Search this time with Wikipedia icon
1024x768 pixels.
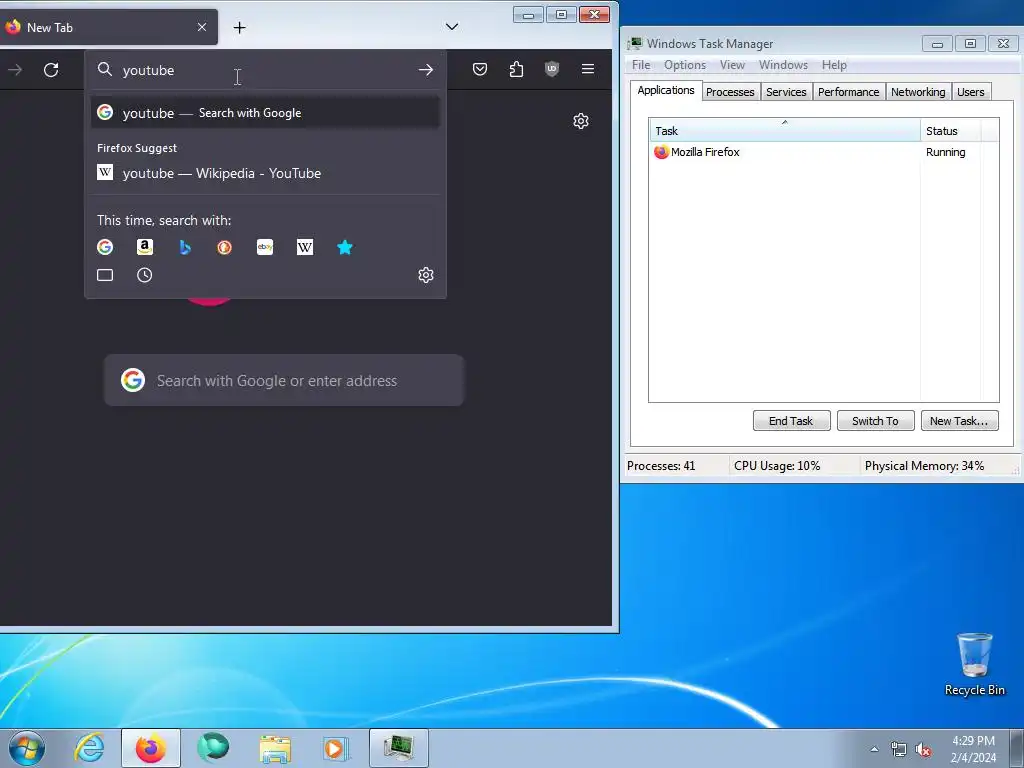coord(305,247)
